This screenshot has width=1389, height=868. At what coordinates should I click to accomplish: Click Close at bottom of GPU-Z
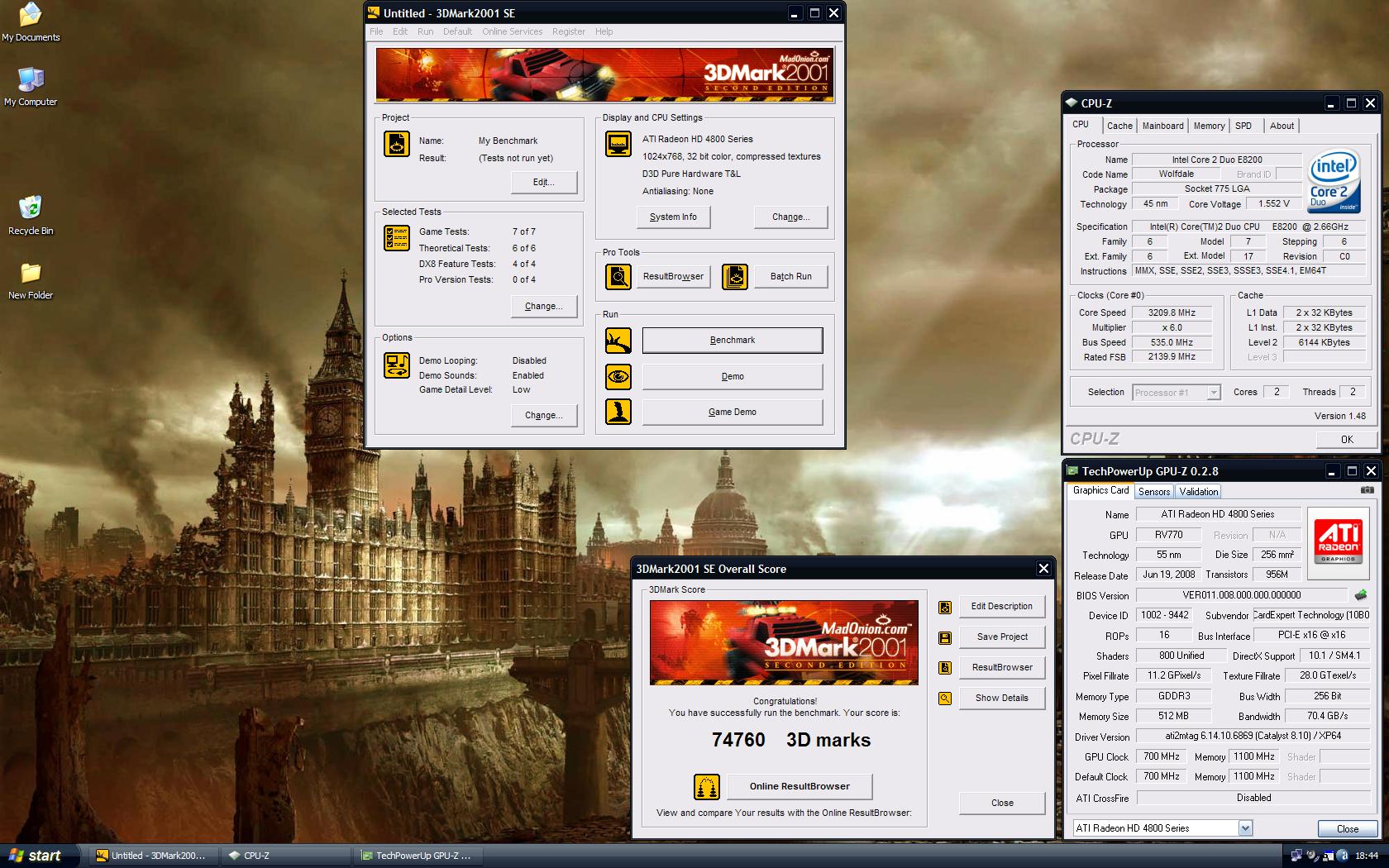(1348, 828)
